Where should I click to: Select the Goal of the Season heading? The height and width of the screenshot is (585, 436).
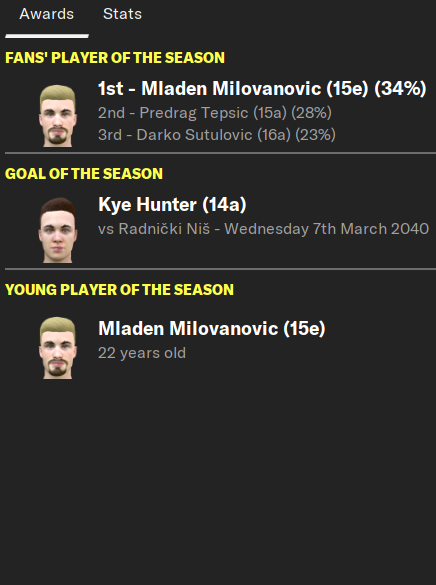84,174
